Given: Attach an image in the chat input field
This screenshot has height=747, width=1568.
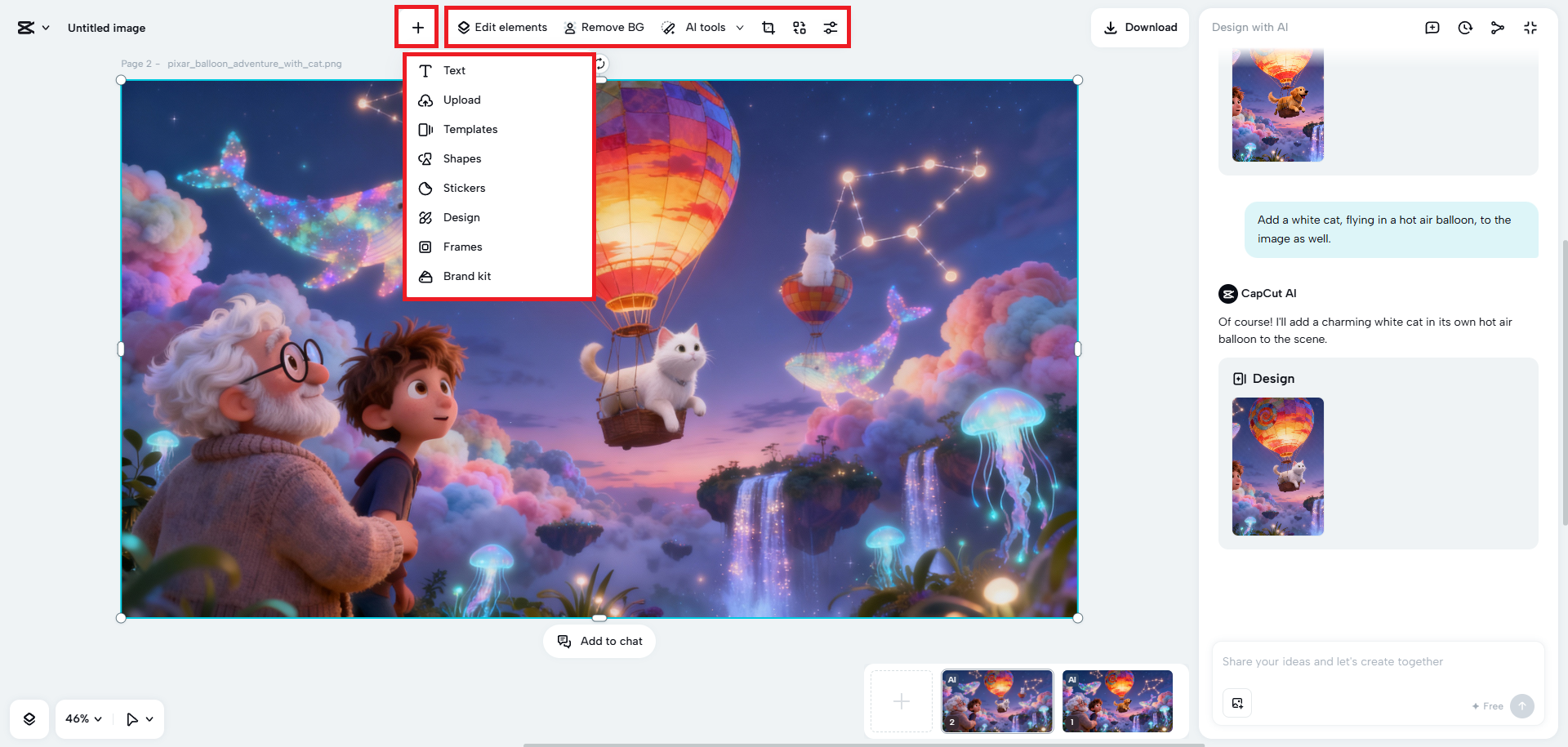Looking at the screenshot, I should tap(1236, 703).
